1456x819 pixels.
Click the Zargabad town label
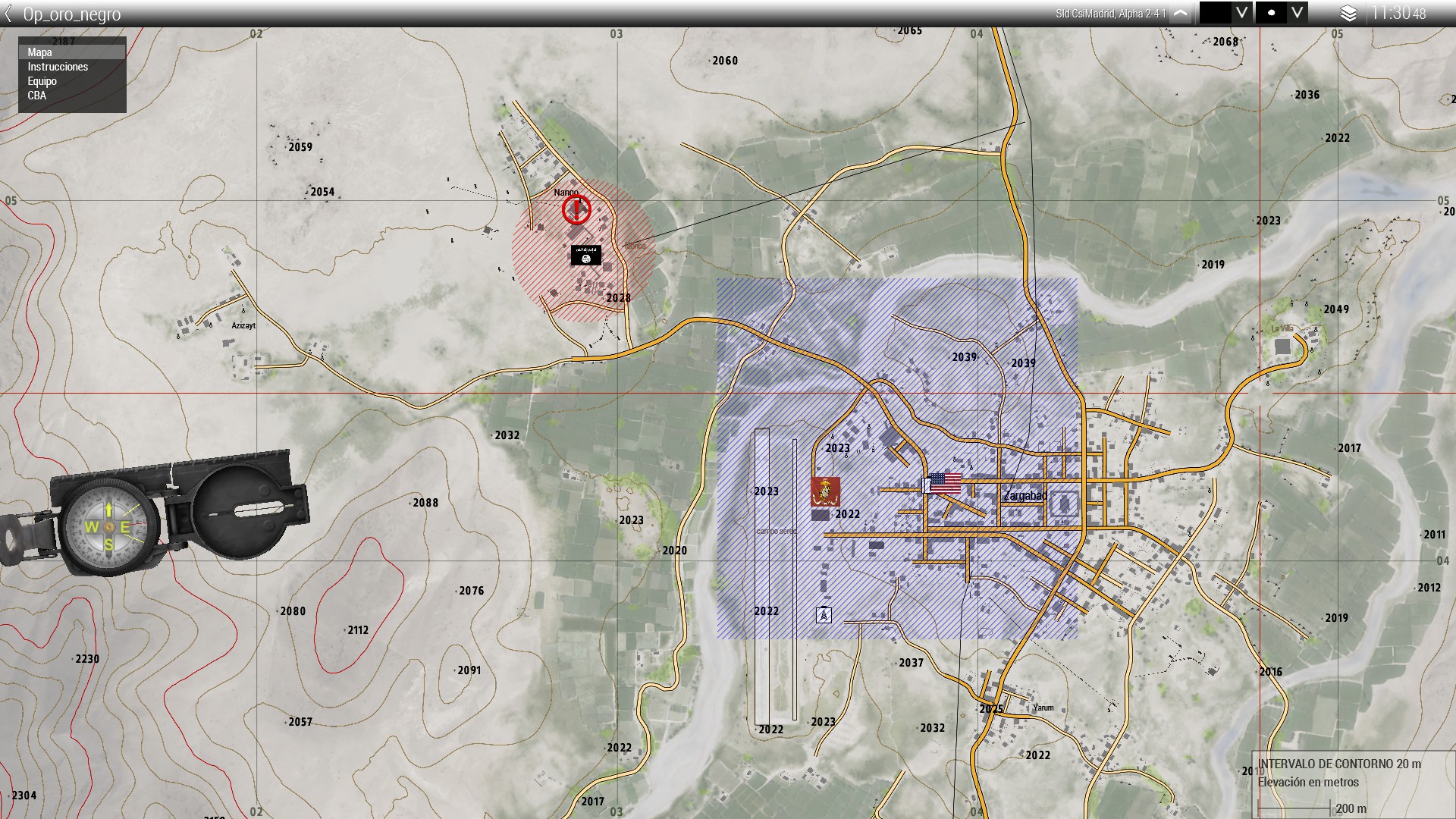coord(1025,495)
